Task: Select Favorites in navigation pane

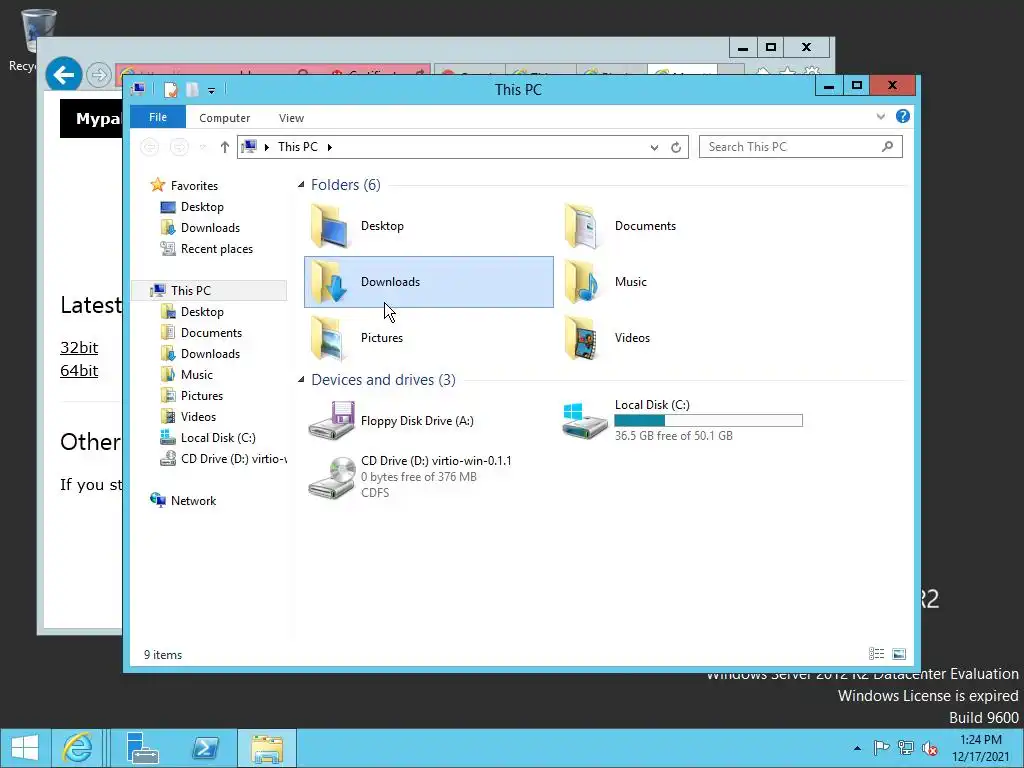Action: click(x=193, y=185)
